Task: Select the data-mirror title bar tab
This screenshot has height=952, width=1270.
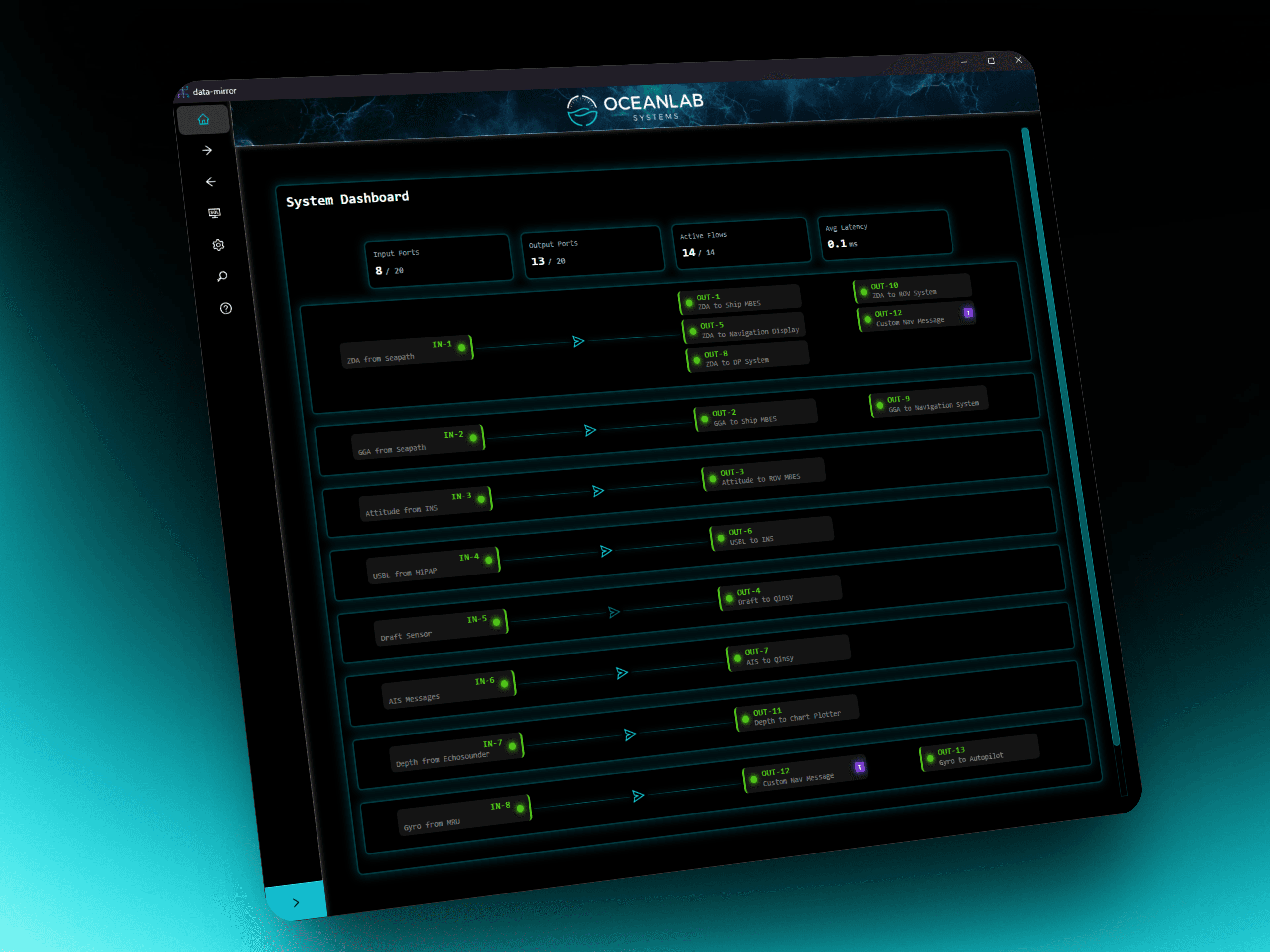Action: tap(215, 91)
